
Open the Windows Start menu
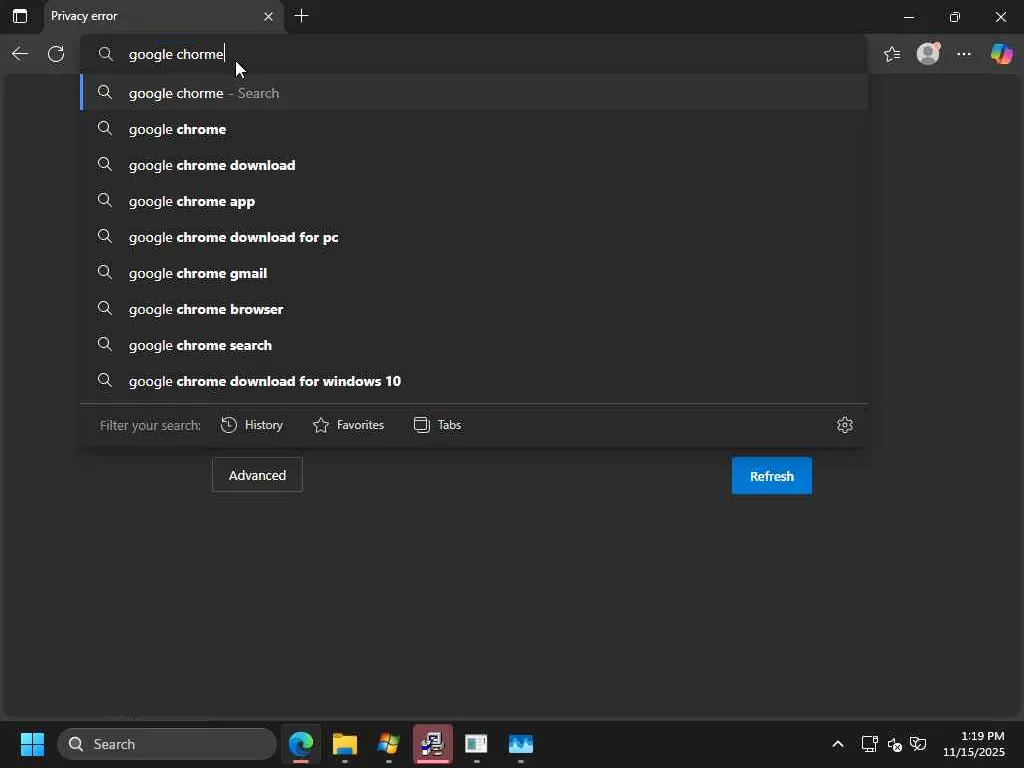tap(32, 744)
